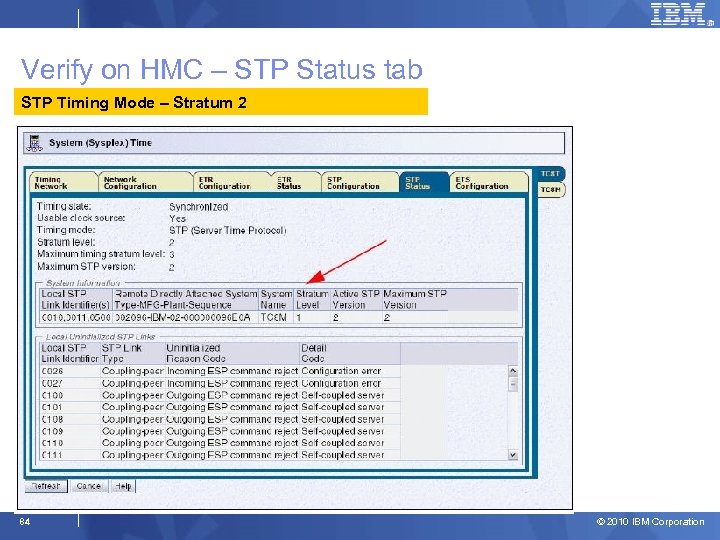Viewport: 720px width, 540px height.
Task: Click the Synchronized timing state value
Action: (x=198, y=207)
